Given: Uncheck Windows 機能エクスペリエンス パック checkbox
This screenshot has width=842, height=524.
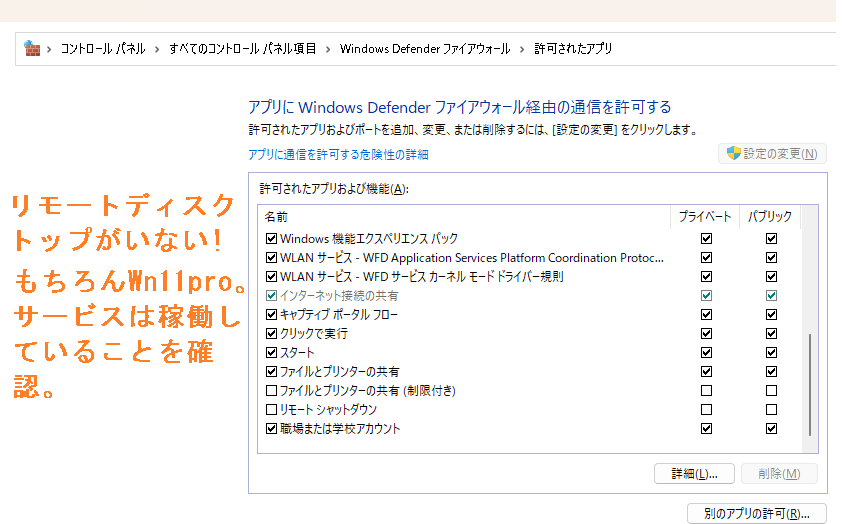Looking at the screenshot, I should 271,239.
